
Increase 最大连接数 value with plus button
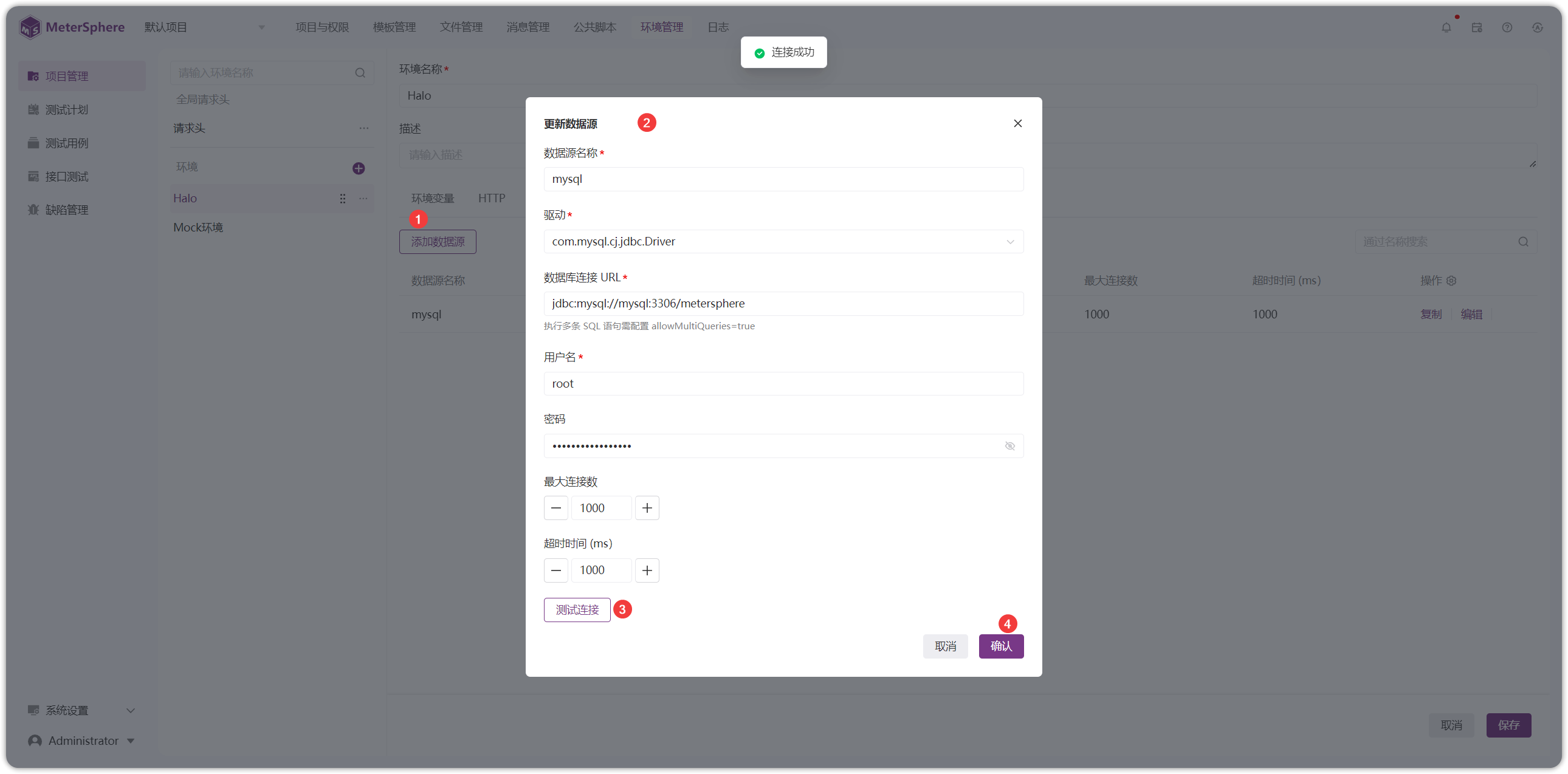click(647, 508)
